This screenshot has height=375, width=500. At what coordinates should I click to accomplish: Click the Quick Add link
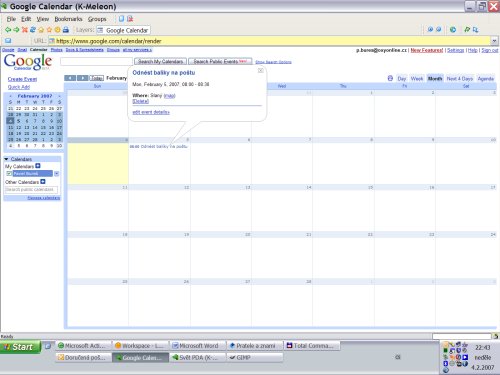click(19, 87)
